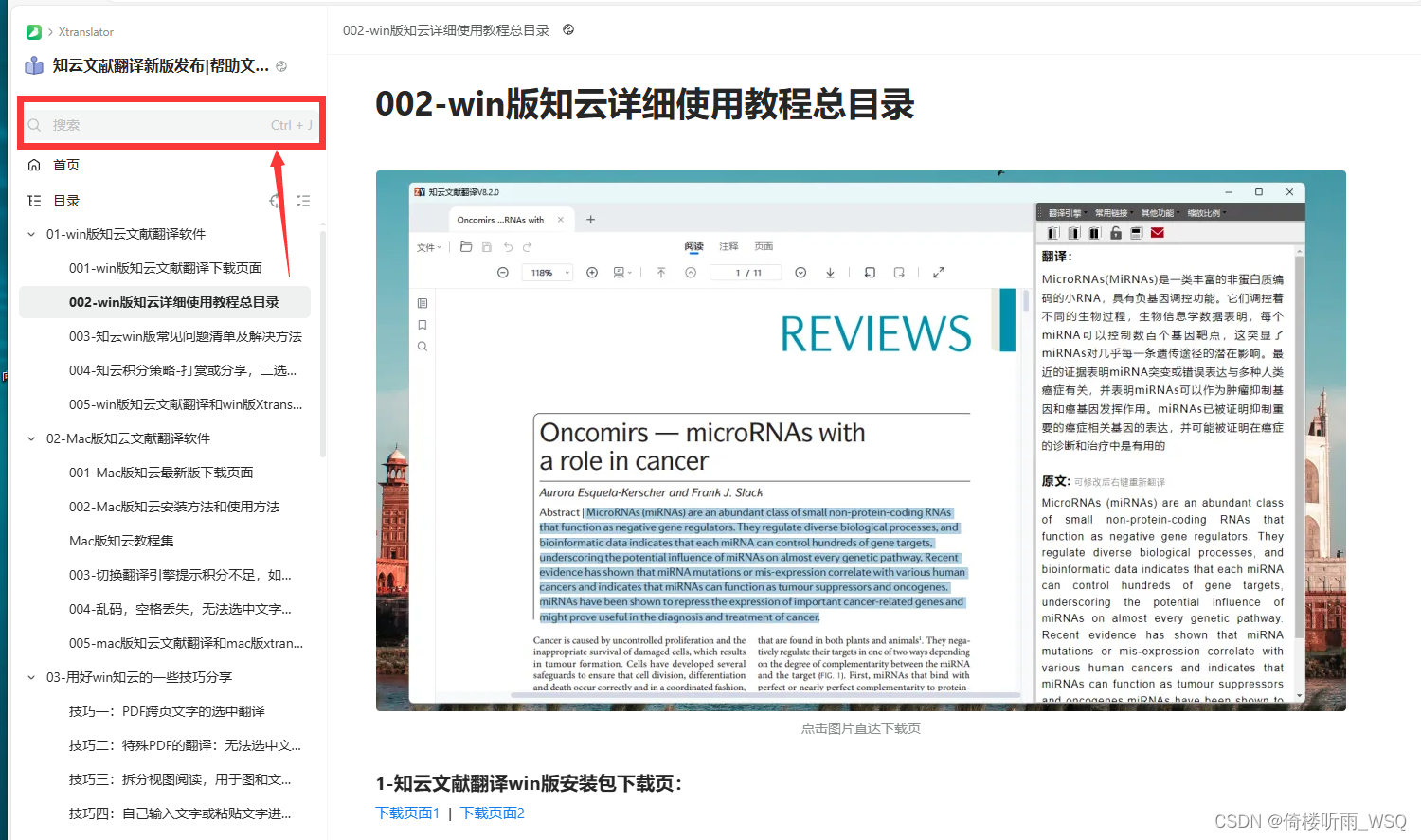
Task: Open 002-Mac版知云安装方法和使用方法
Action: click(x=174, y=507)
